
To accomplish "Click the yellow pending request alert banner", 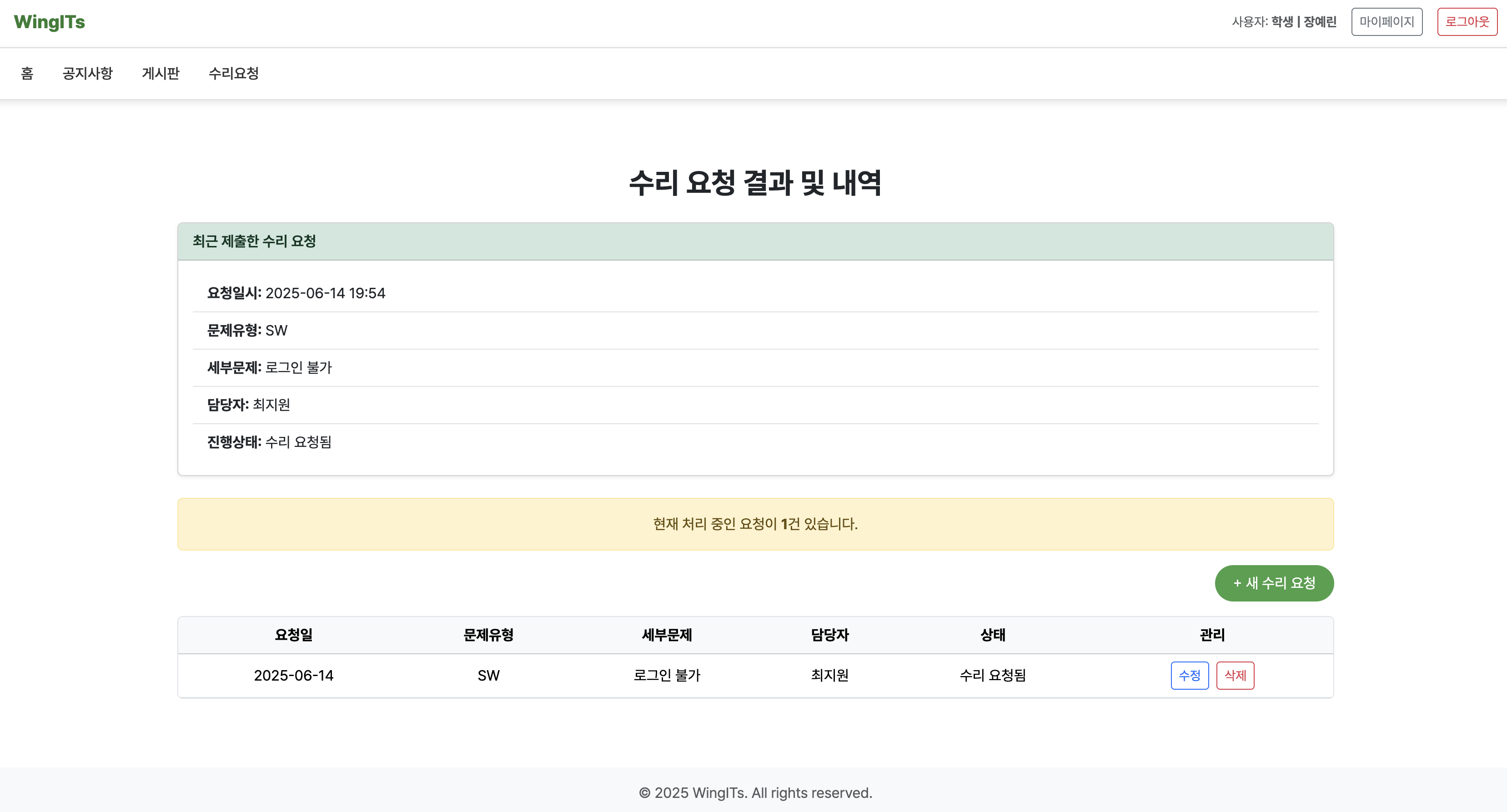I will point(755,524).
